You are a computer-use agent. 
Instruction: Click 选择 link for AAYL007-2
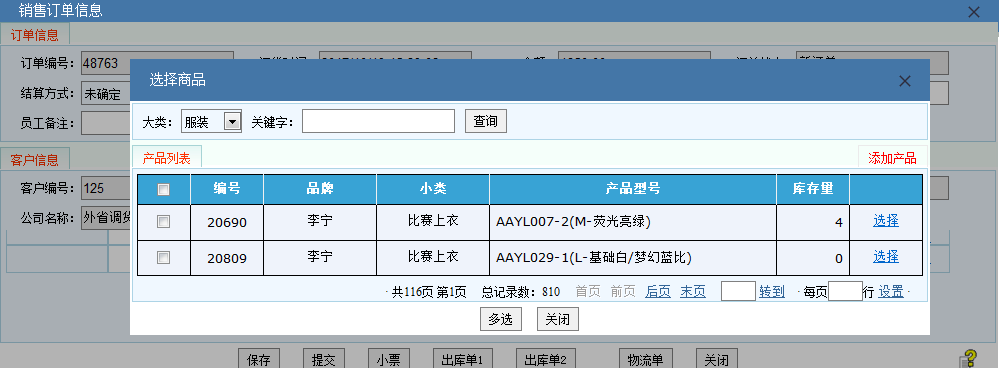(886, 221)
